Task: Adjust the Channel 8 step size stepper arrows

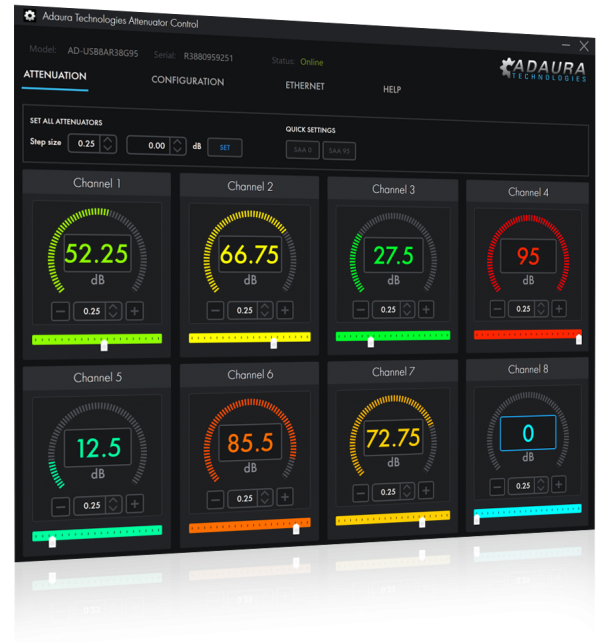Action: pos(541,486)
